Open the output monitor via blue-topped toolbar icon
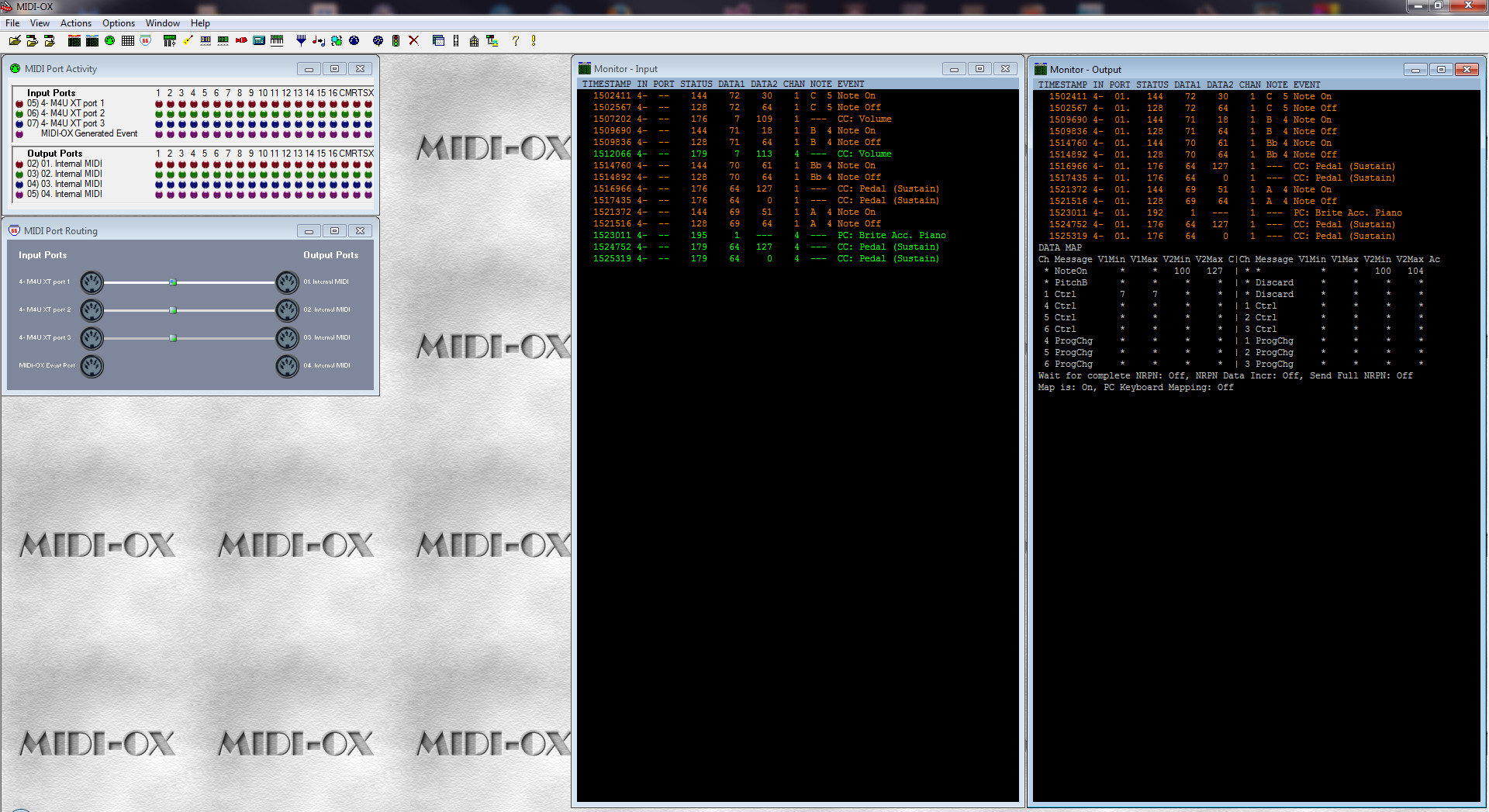The width and height of the screenshot is (1489, 812). [92, 40]
